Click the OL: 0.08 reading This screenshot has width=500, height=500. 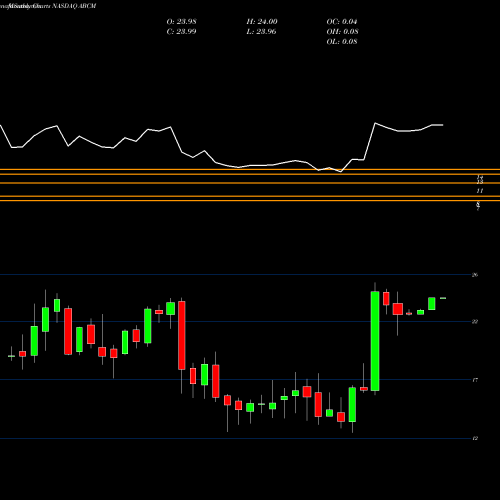[x=342, y=42]
